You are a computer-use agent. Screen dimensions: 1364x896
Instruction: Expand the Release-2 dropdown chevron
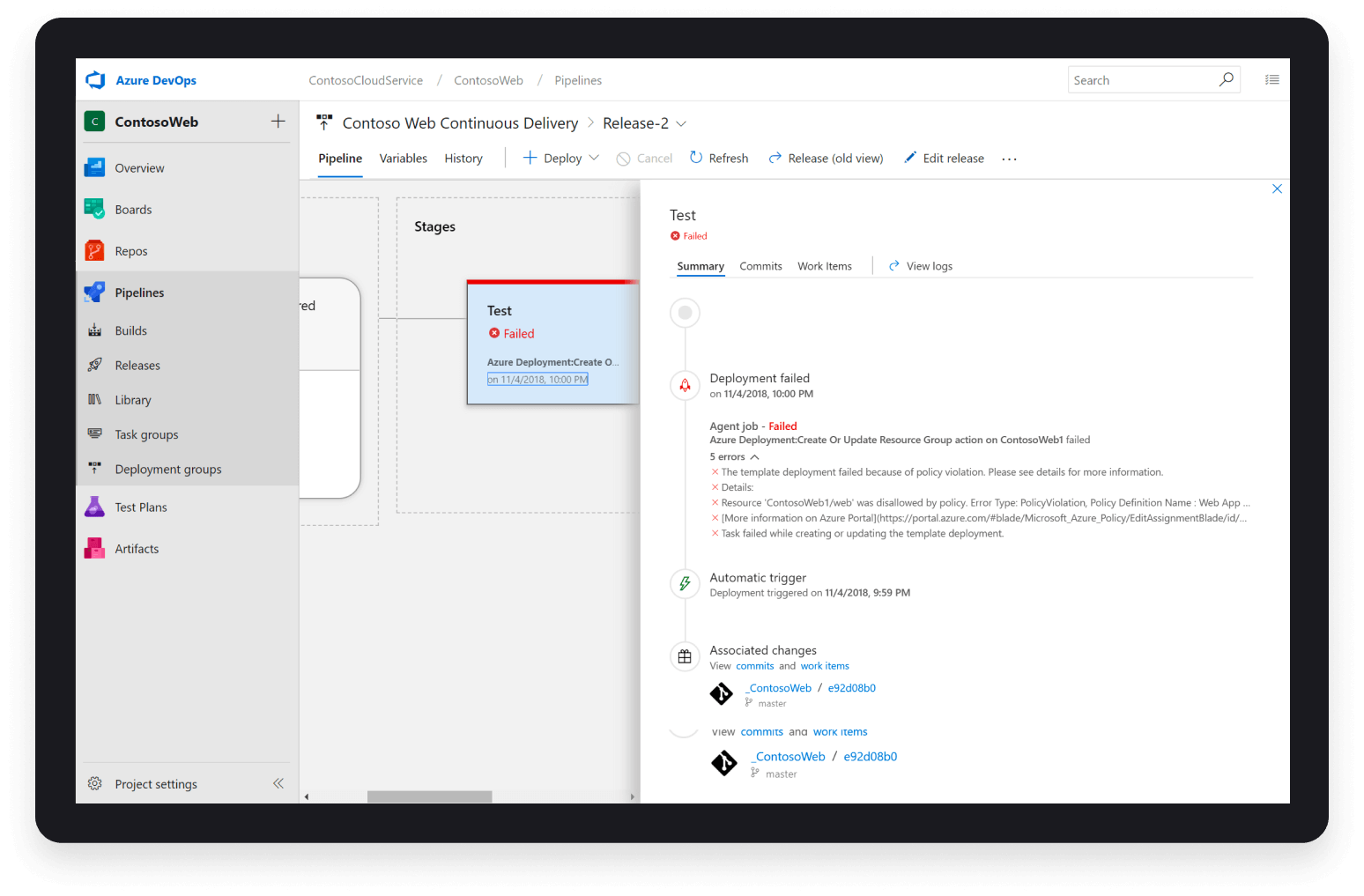[681, 123]
